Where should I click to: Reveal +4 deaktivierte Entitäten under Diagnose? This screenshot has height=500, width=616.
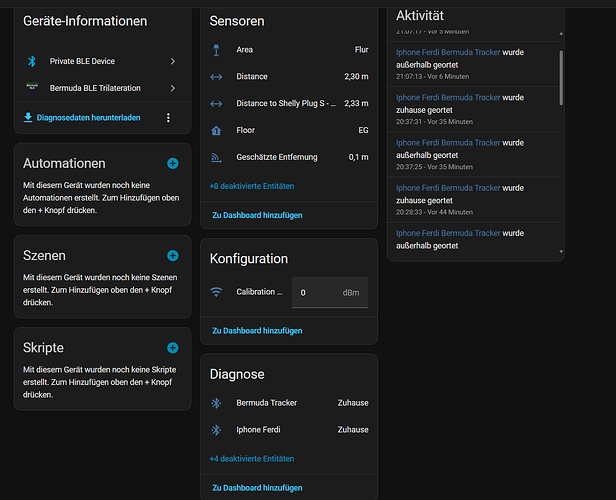251,458
